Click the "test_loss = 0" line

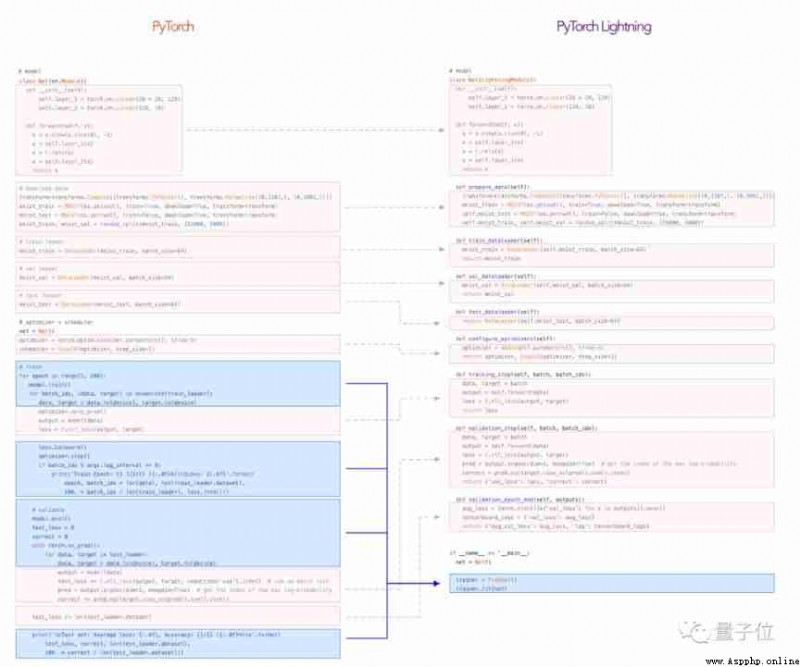[53, 527]
